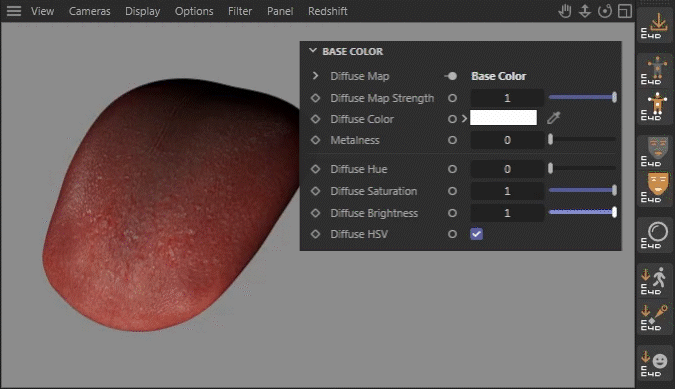Click the Diffuse Saturation slider
675x389 pixels.
(583, 190)
